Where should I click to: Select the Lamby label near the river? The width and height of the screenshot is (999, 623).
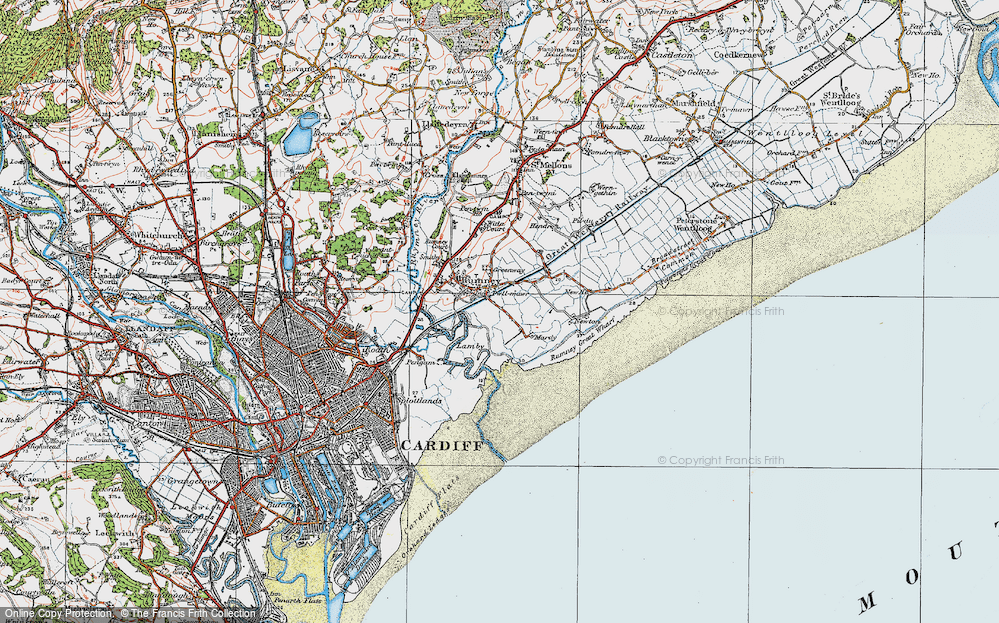pyautogui.click(x=472, y=346)
